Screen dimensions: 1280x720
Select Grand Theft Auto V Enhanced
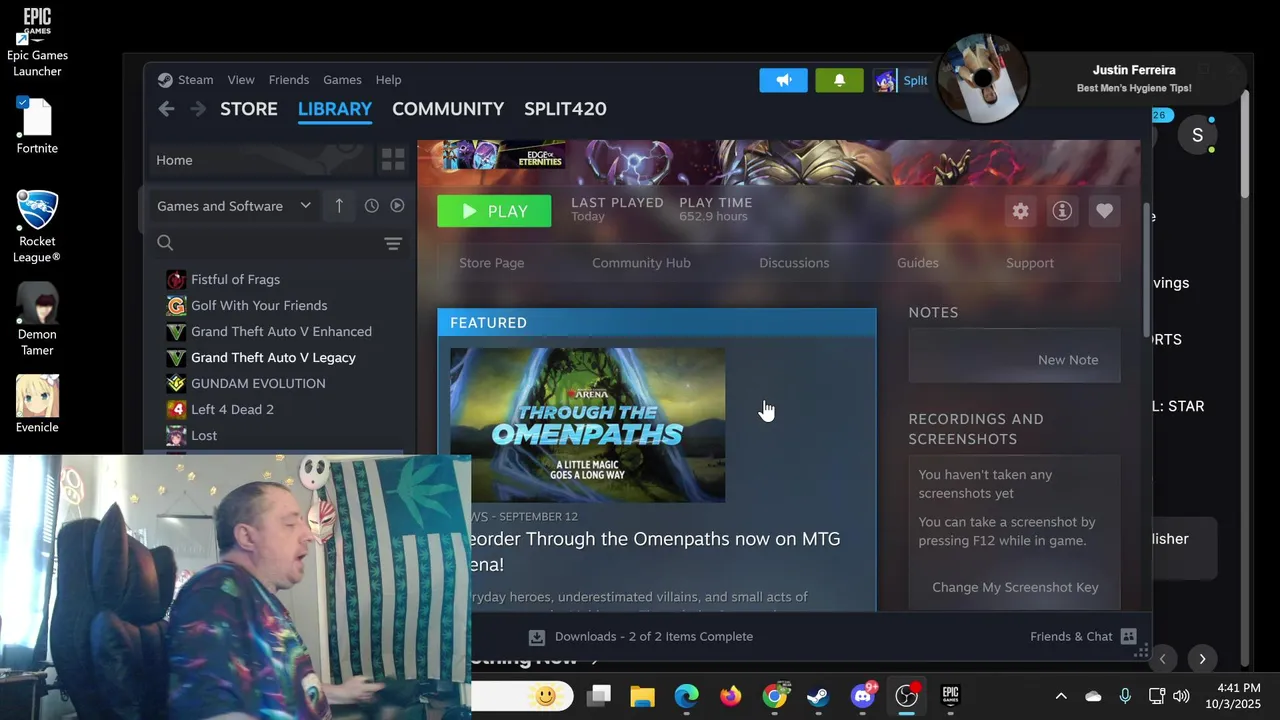[281, 331]
